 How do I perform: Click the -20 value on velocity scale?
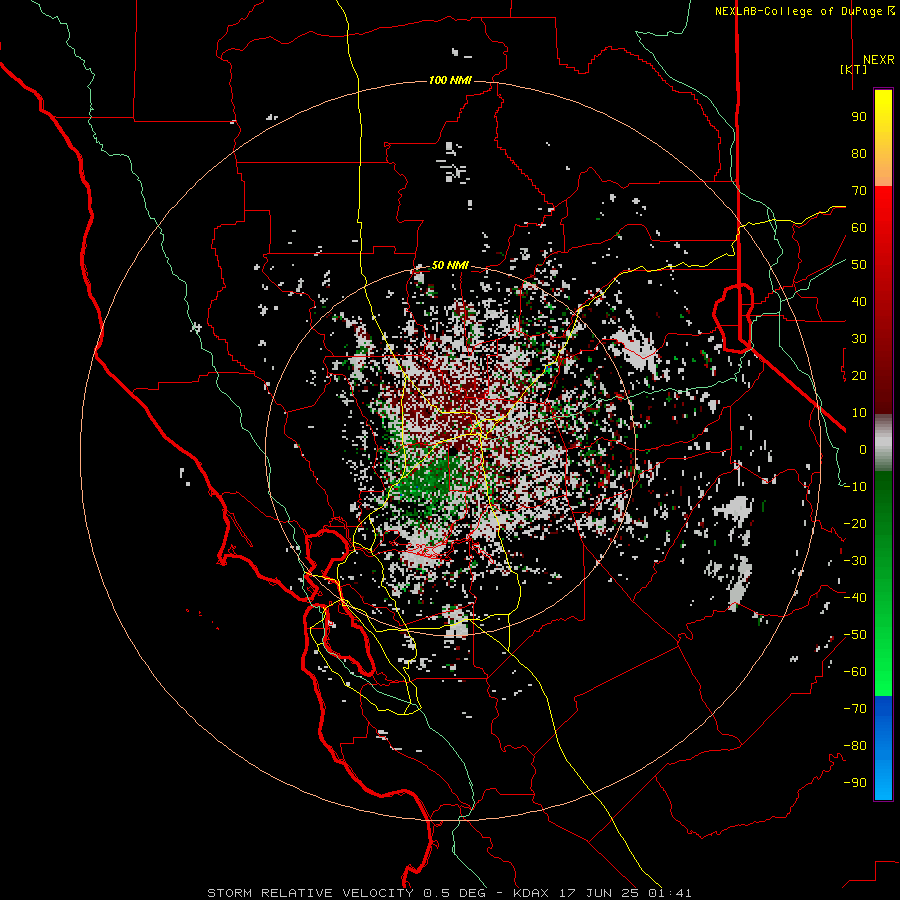pos(855,523)
